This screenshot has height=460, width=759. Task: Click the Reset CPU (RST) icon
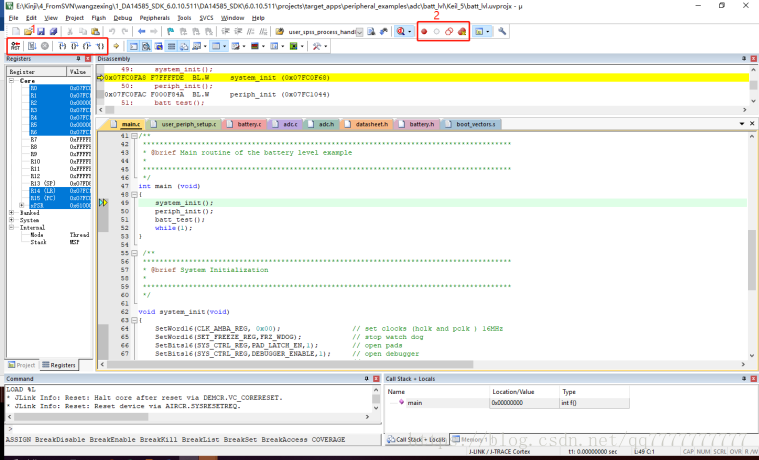click(x=15, y=46)
